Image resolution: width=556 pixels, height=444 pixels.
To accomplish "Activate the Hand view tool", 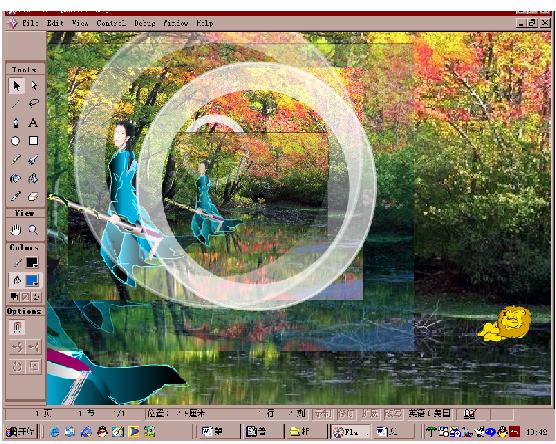I will [16, 230].
